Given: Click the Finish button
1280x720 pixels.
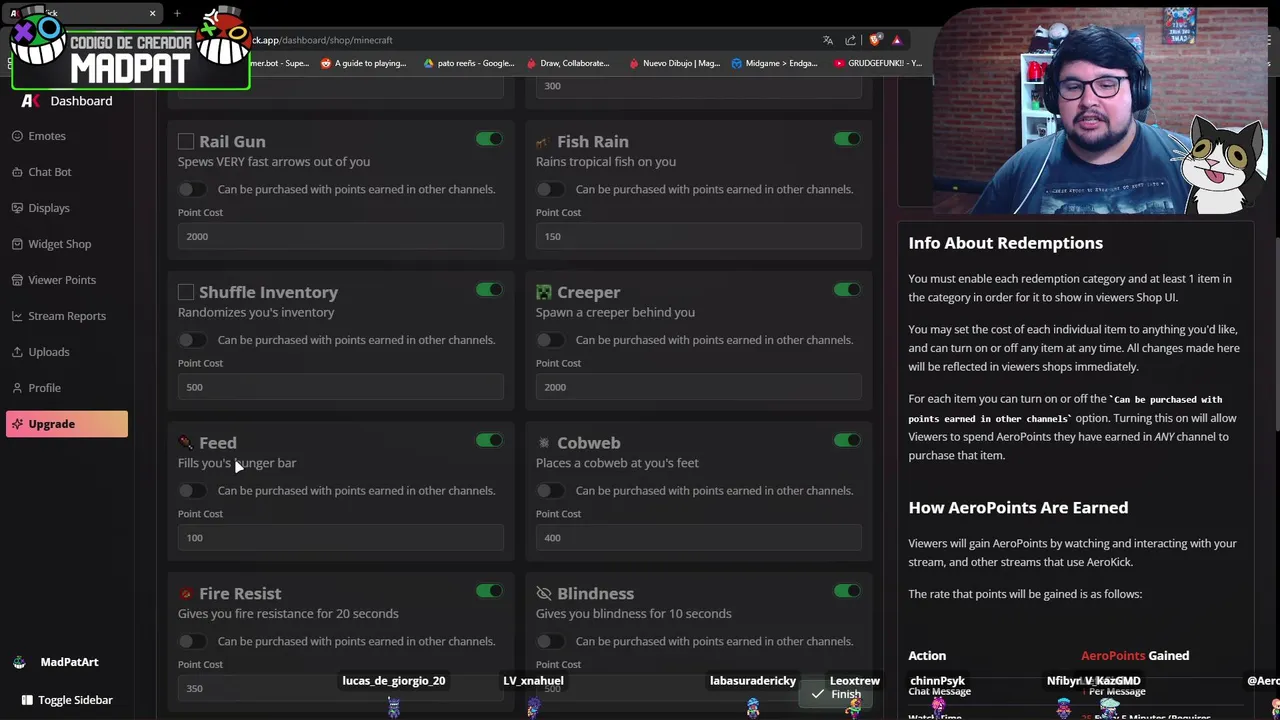Looking at the screenshot, I should point(836,694).
